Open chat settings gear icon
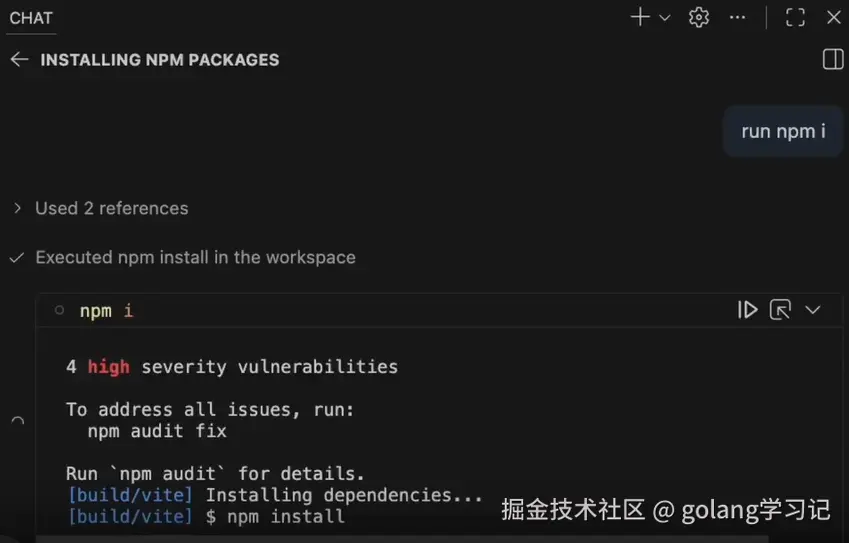849x543 pixels. point(699,17)
